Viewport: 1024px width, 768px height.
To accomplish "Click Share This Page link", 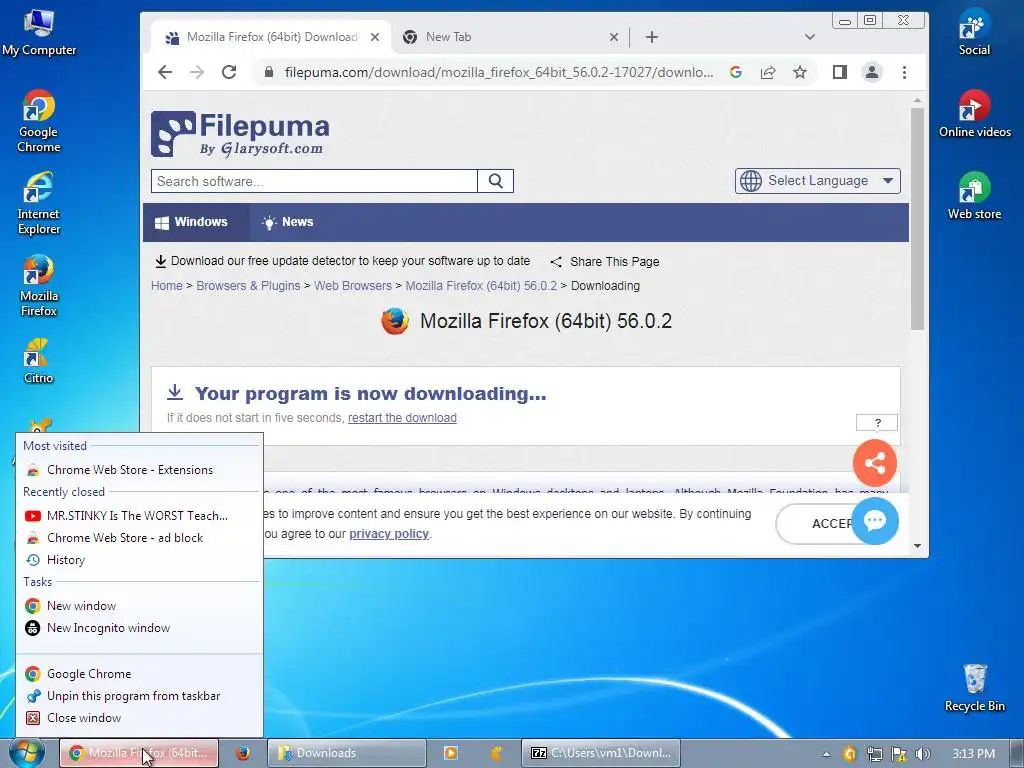I will pyautogui.click(x=605, y=262).
